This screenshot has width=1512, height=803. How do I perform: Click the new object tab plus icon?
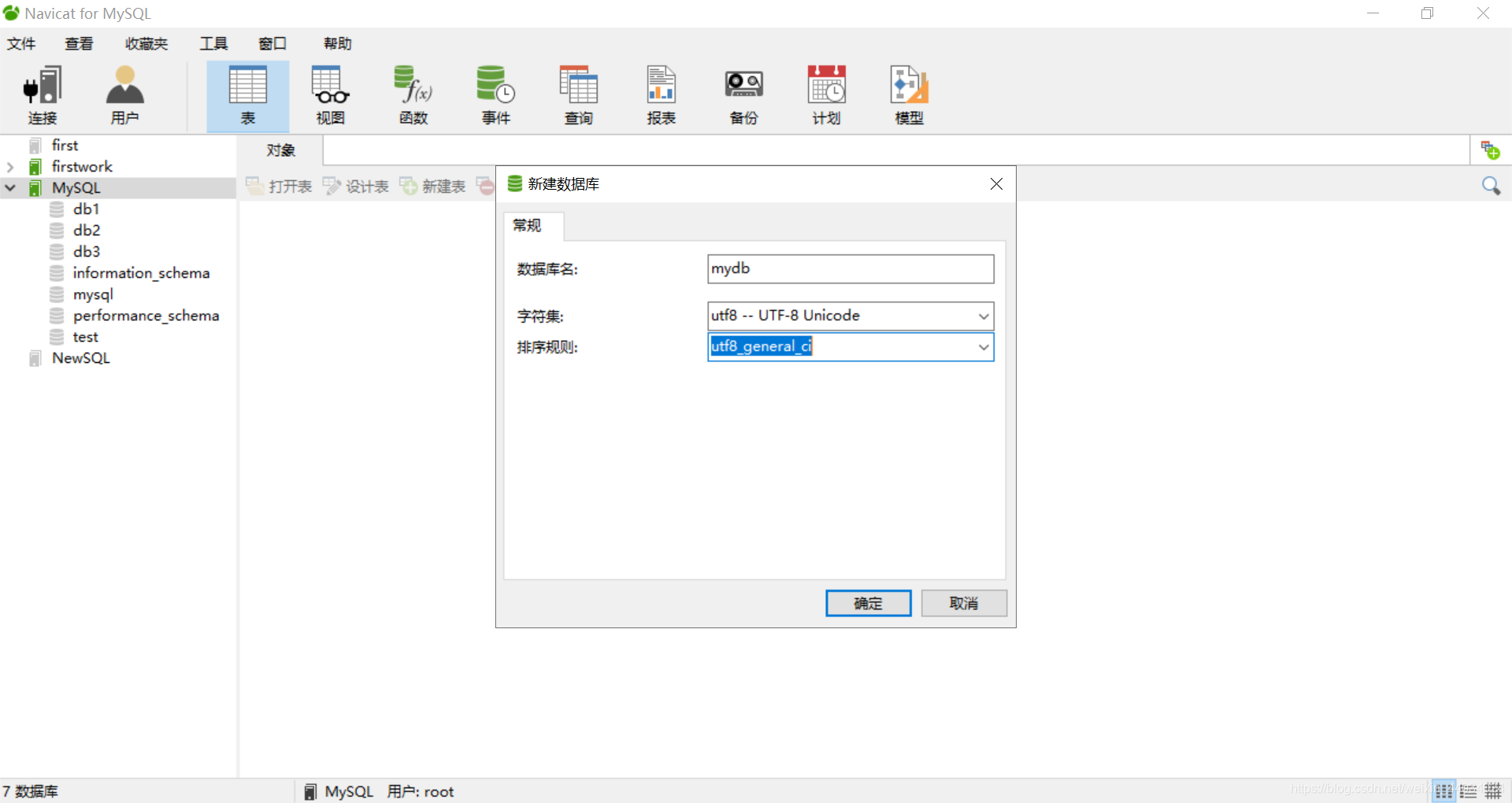click(1490, 150)
